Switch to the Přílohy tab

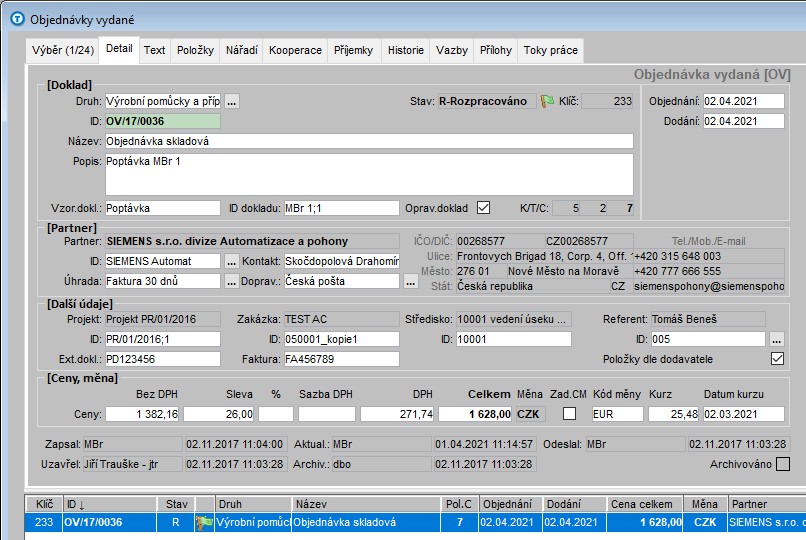[x=496, y=50]
